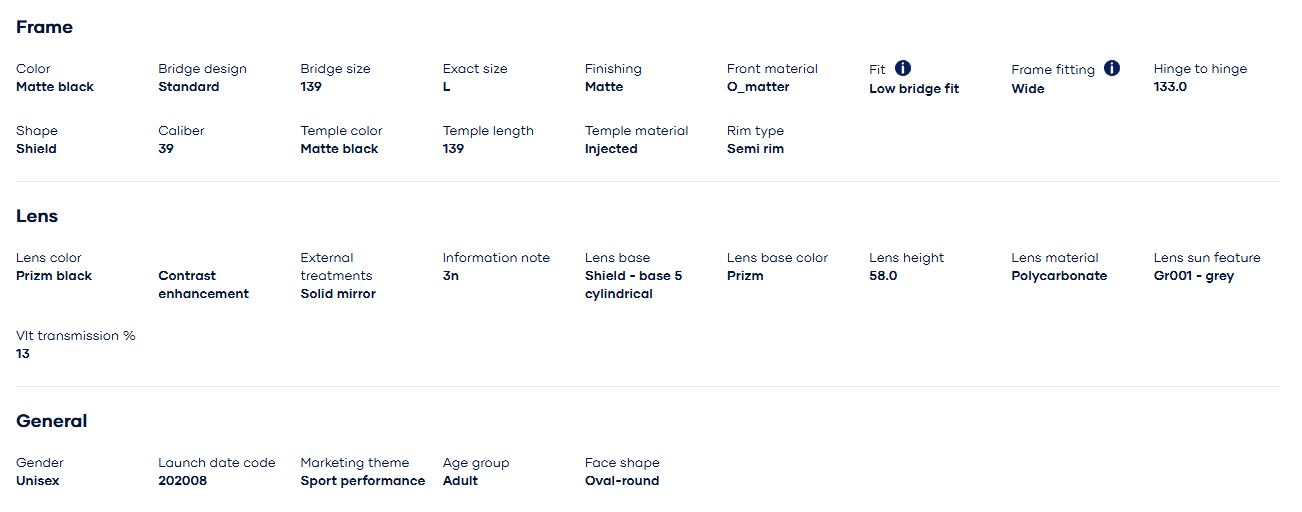Click the Oval-round face shape value
Screen dimensions: 1302x512
click(x=622, y=481)
